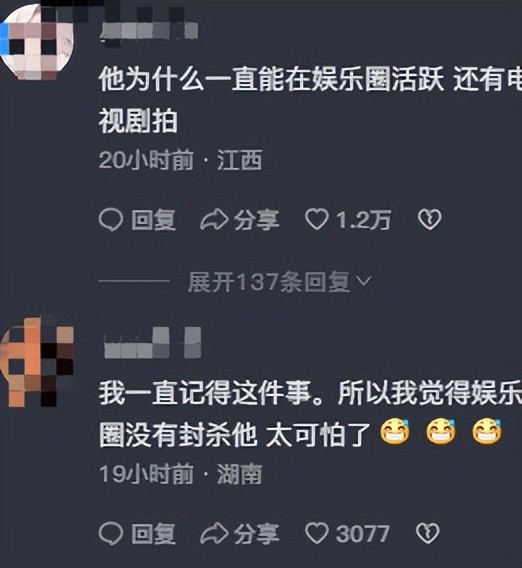Viewport: 522px width, 568px height.
Task: Tap the heart icon beside 1.2万
Action: tap(317, 220)
